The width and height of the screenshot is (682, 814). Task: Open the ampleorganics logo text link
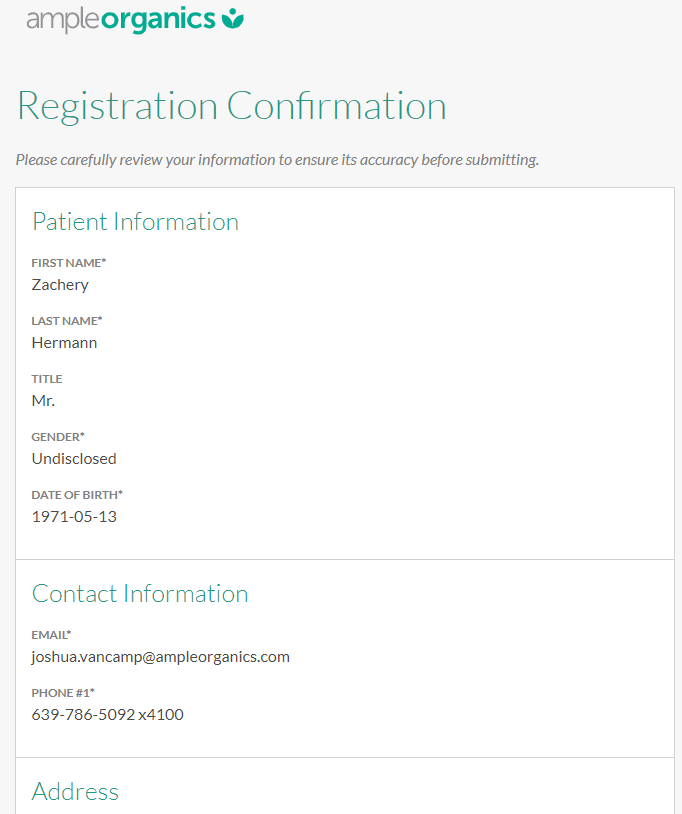click(x=121, y=19)
